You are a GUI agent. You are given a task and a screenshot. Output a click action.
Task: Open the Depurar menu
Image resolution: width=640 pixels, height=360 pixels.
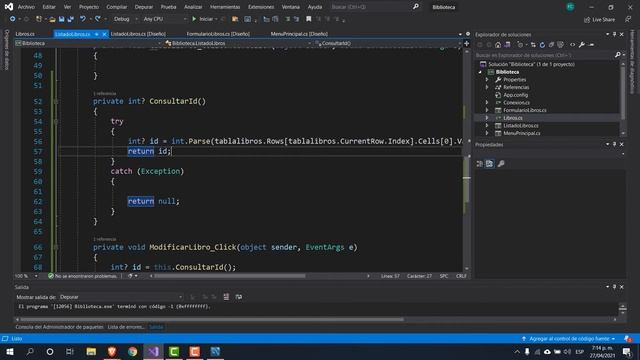click(x=144, y=7)
